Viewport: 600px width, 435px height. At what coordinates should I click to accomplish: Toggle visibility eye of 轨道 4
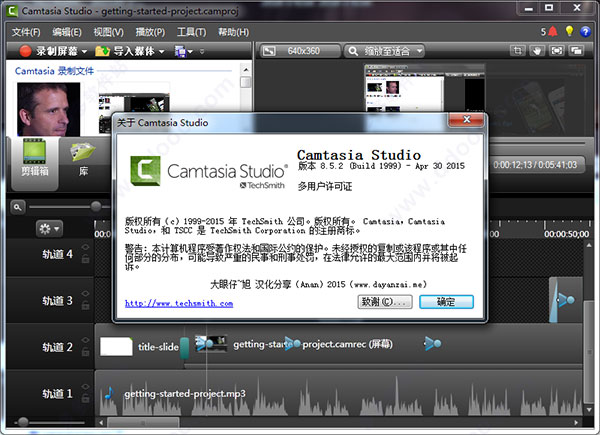pyautogui.click(x=85, y=247)
